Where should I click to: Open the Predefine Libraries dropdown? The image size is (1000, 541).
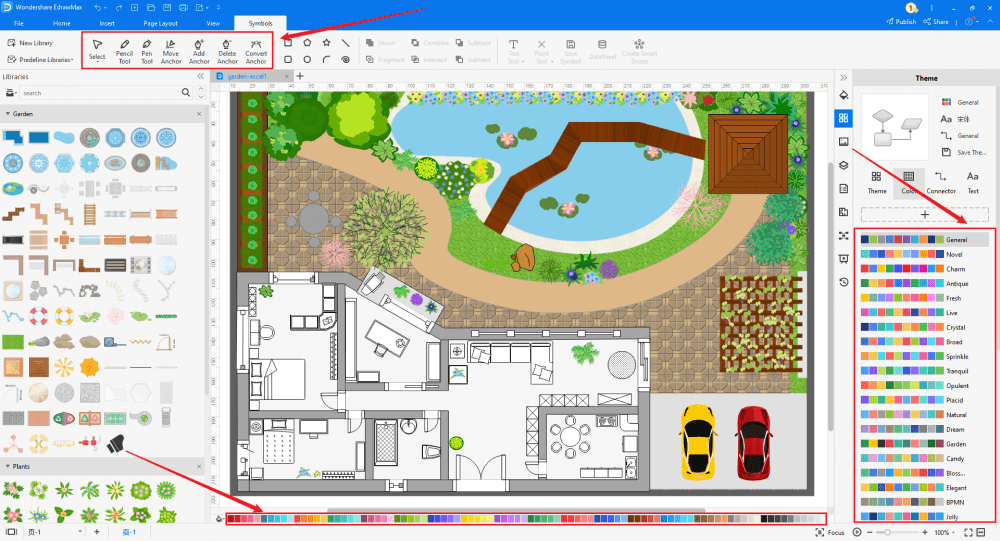(x=72, y=60)
